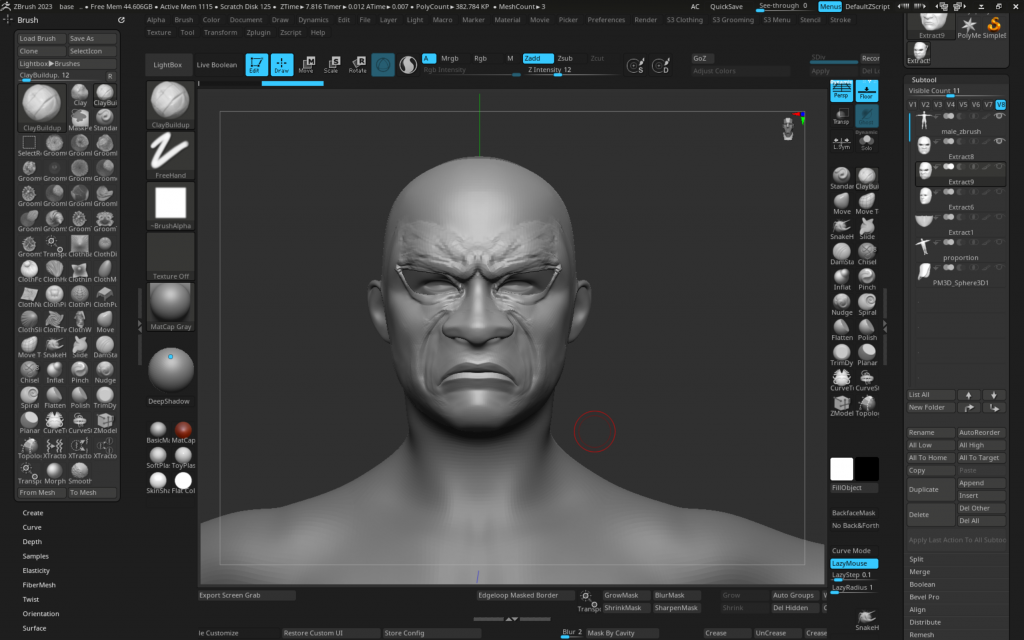Toggle the Floor grid button

click(x=867, y=91)
